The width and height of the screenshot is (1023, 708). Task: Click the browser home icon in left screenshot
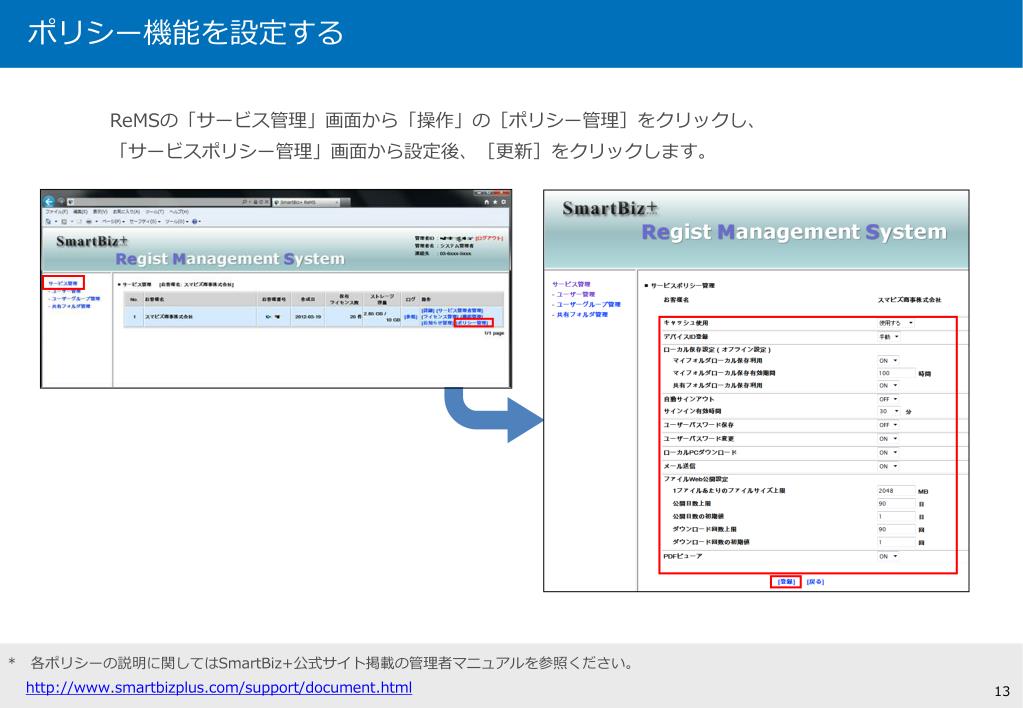point(487,202)
